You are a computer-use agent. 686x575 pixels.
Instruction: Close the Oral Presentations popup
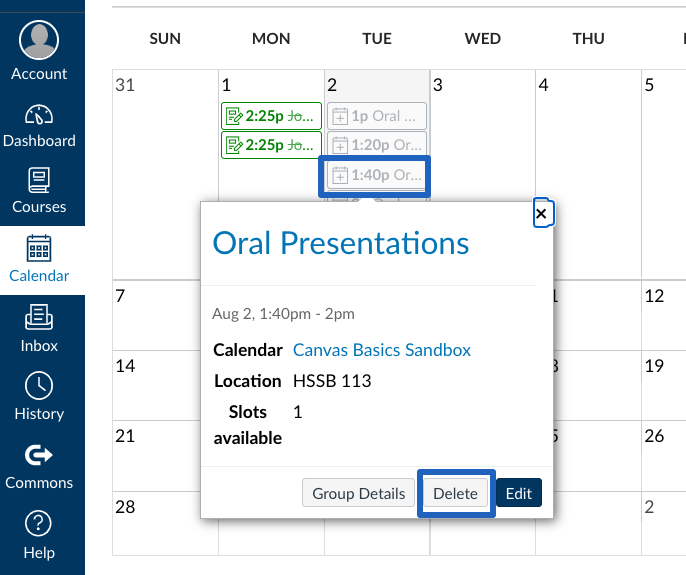pos(541,214)
